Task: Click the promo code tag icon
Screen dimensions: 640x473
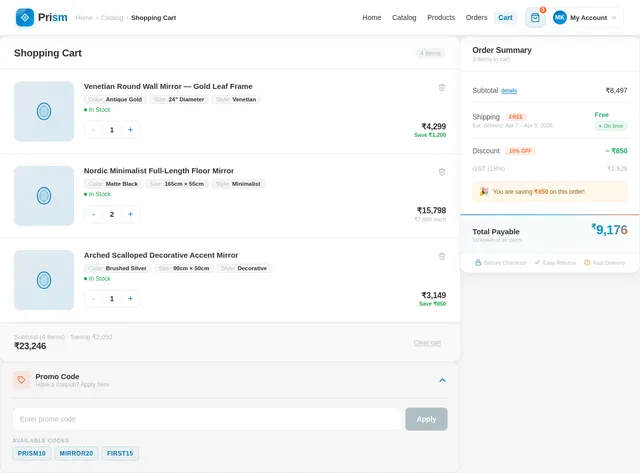Action: click(x=21, y=380)
